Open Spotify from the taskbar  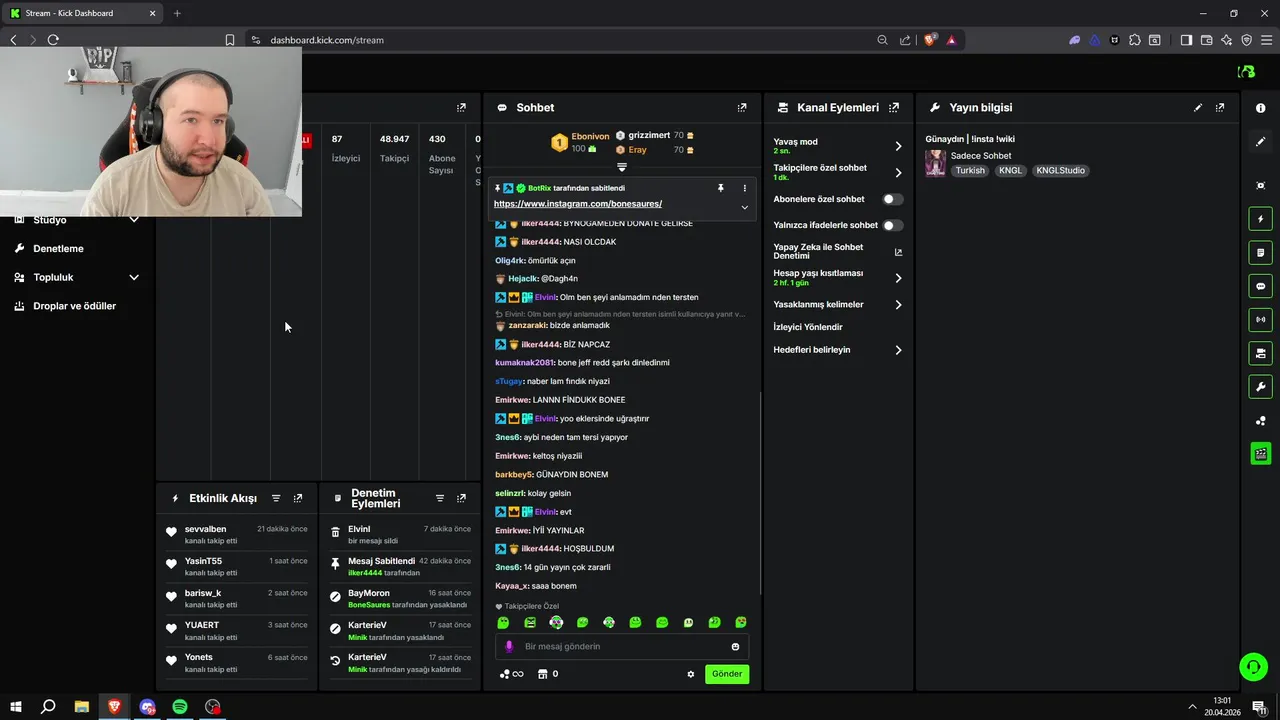180,707
